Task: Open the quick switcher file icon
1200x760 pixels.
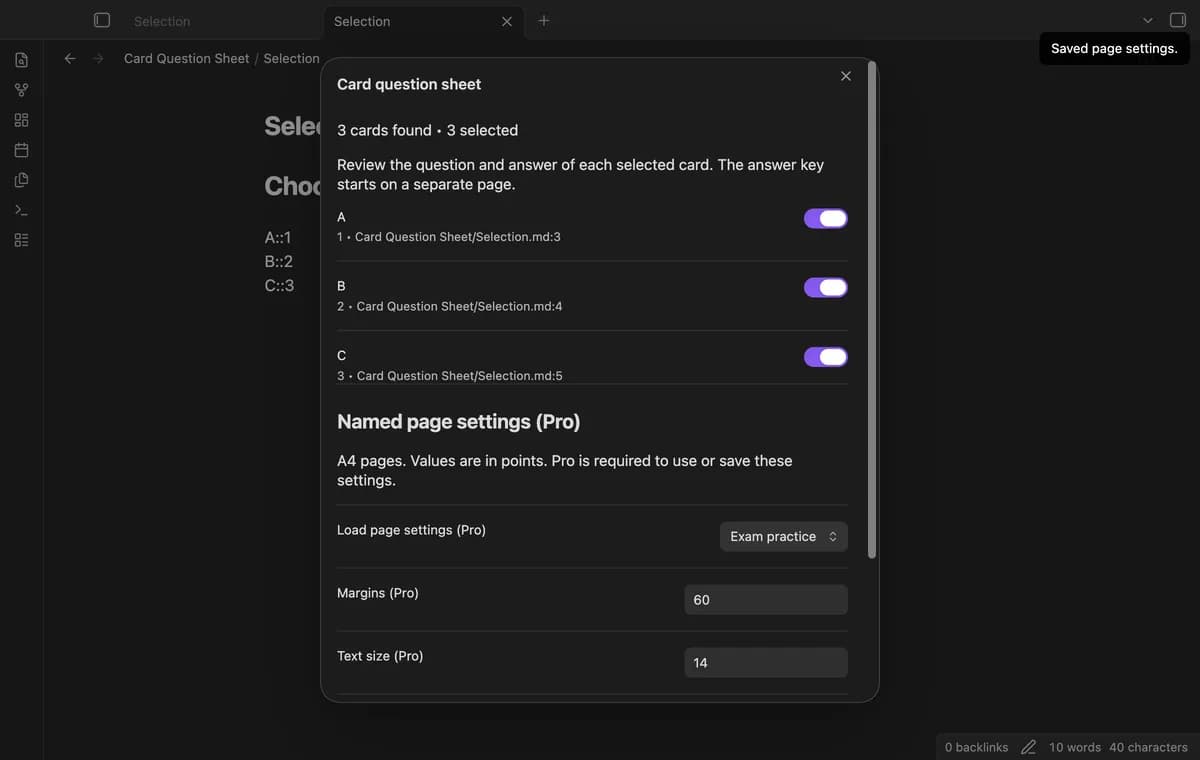Action: [x=21, y=60]
